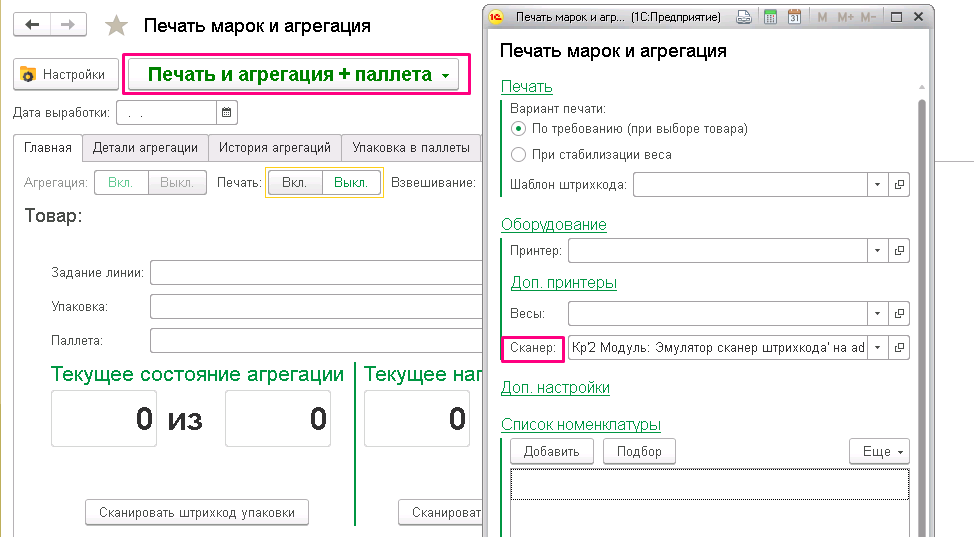The height and width of the screenshot is (537, 974).
Task: Open the Сканер linked item icon
Action: pos(899,347)
